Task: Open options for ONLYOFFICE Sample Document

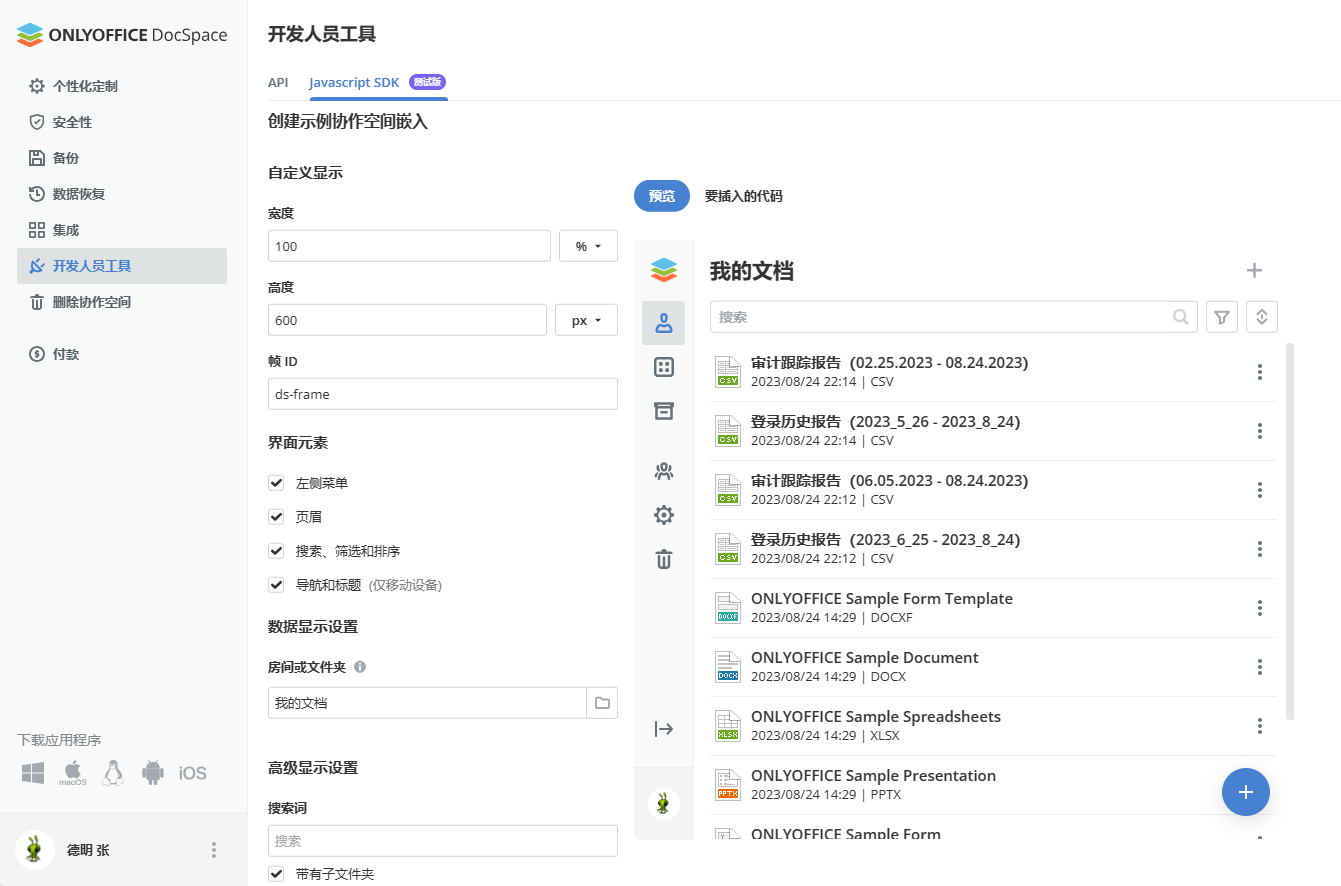Action: coord(1260,667)
